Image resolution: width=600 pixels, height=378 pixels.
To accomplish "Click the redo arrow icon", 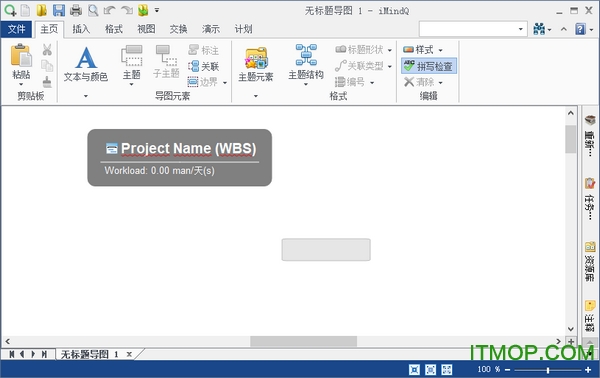I will point(127,10).
